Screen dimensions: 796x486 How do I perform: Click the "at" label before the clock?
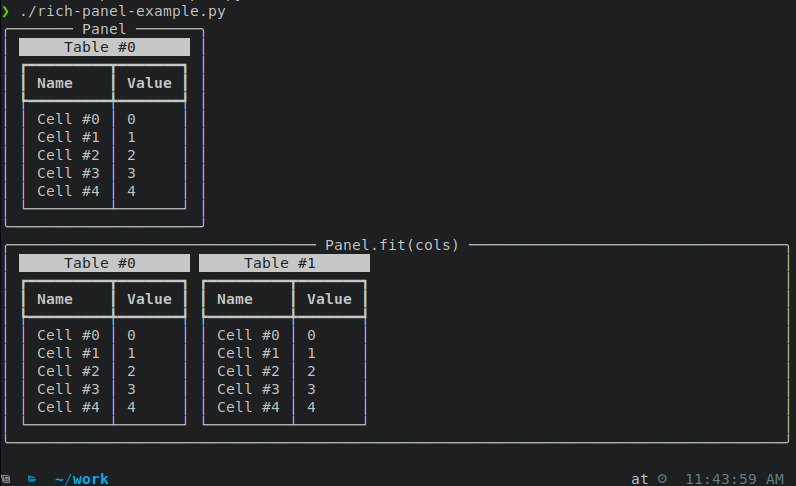pyautogui.click(x=640, y=479)
